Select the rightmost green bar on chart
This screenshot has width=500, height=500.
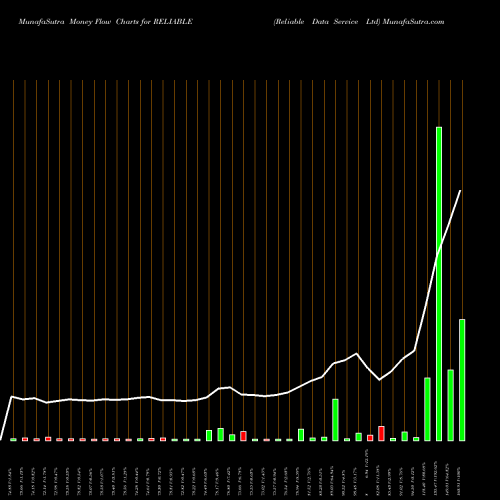pos(462,380)
